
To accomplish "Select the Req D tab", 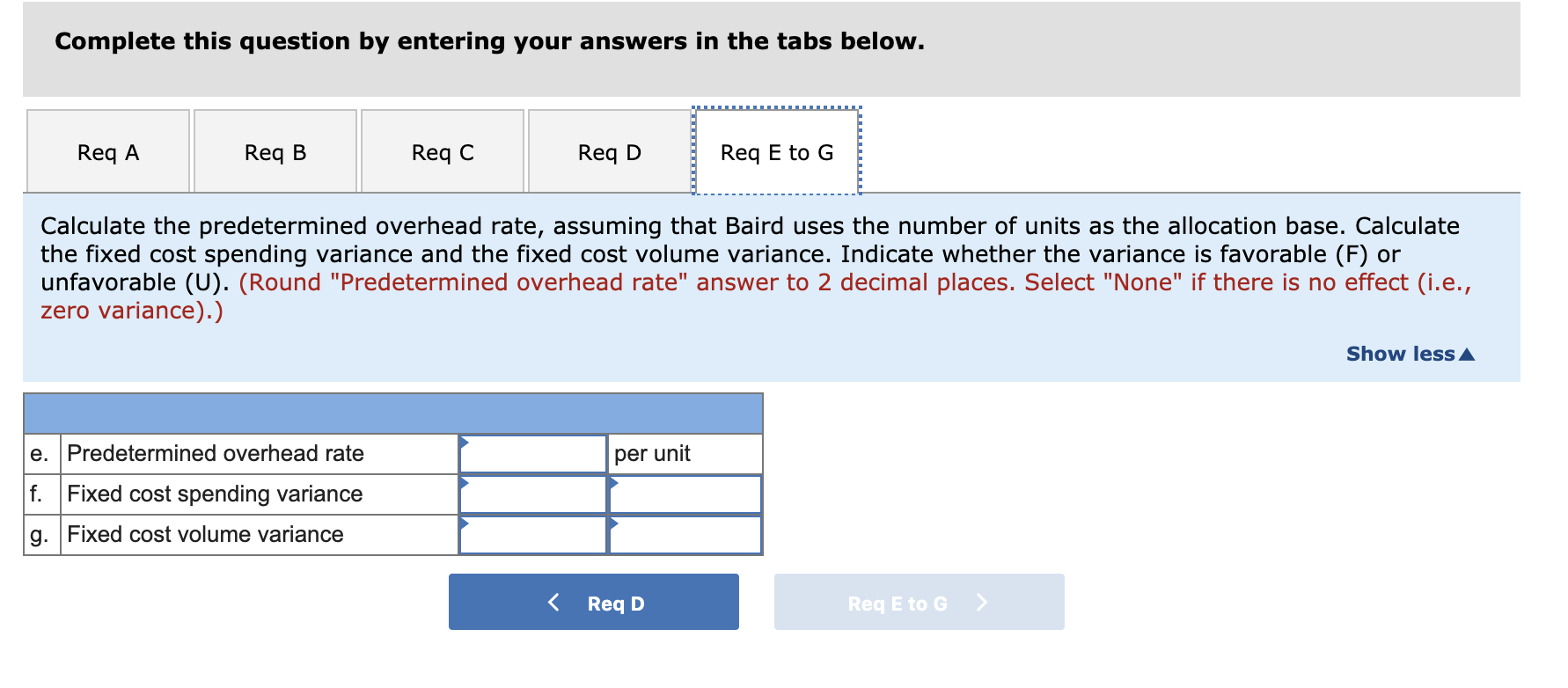I will pos(609,150).
